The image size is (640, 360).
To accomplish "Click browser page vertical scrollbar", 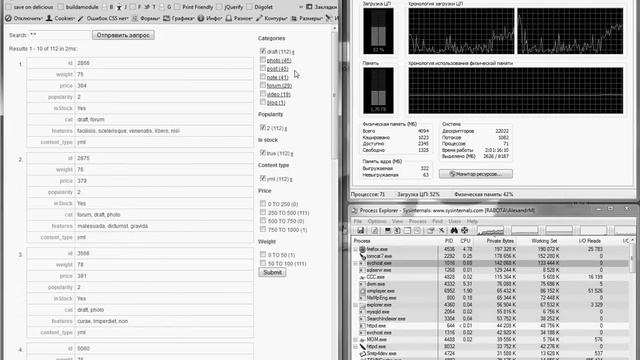I will (x=335, y=96).
